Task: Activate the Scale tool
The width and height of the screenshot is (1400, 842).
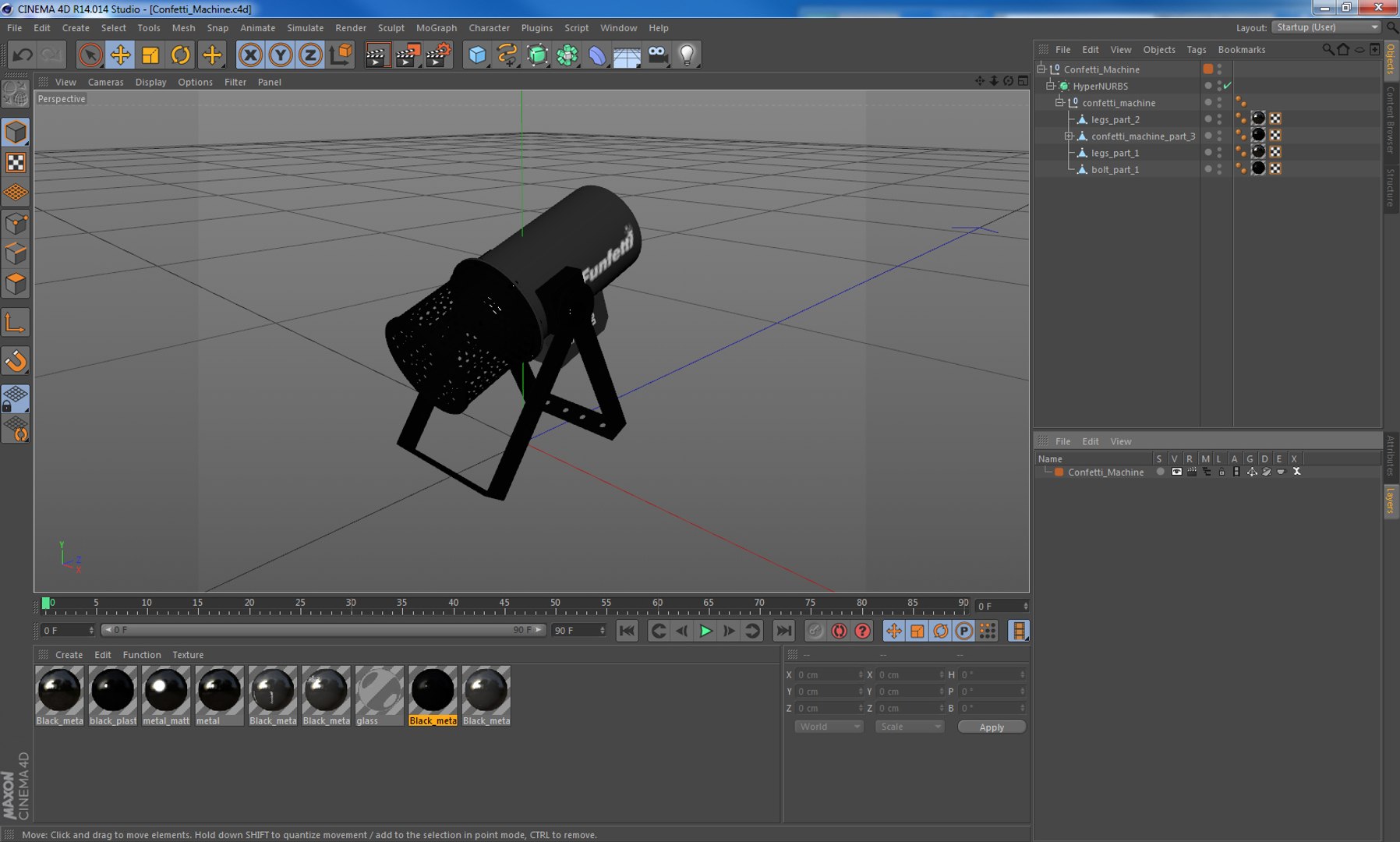Action: (x=150, y=55)
